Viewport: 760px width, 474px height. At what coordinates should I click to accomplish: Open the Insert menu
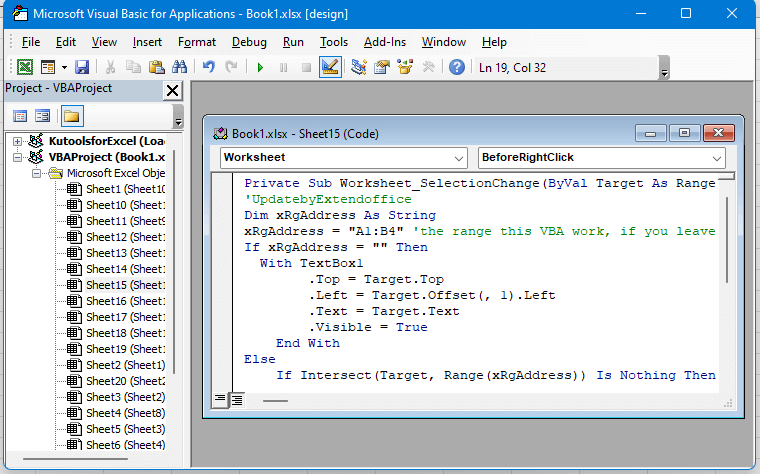[147, 42]
